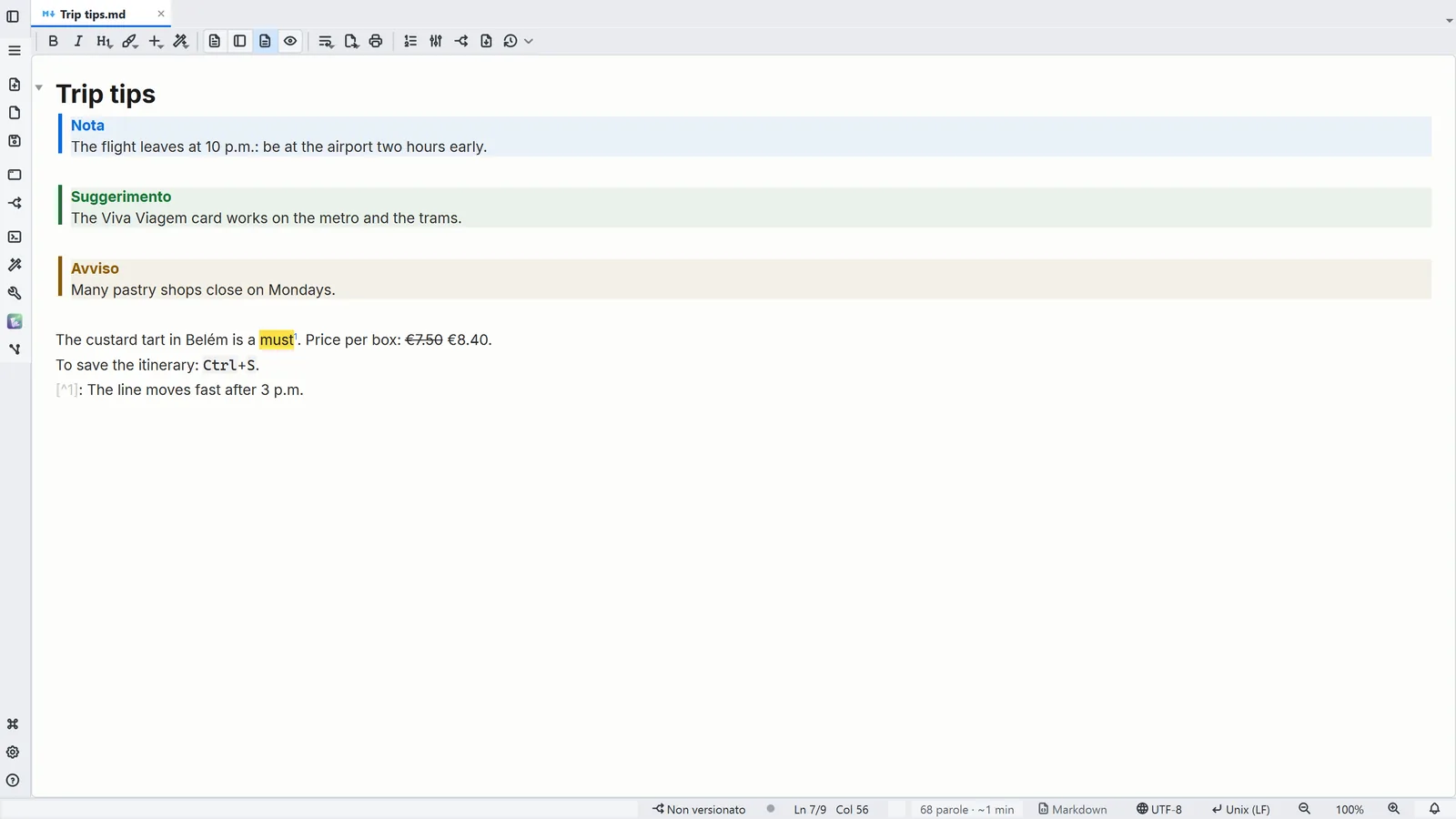
Task: Apply italic formatting
Action: 78,41
